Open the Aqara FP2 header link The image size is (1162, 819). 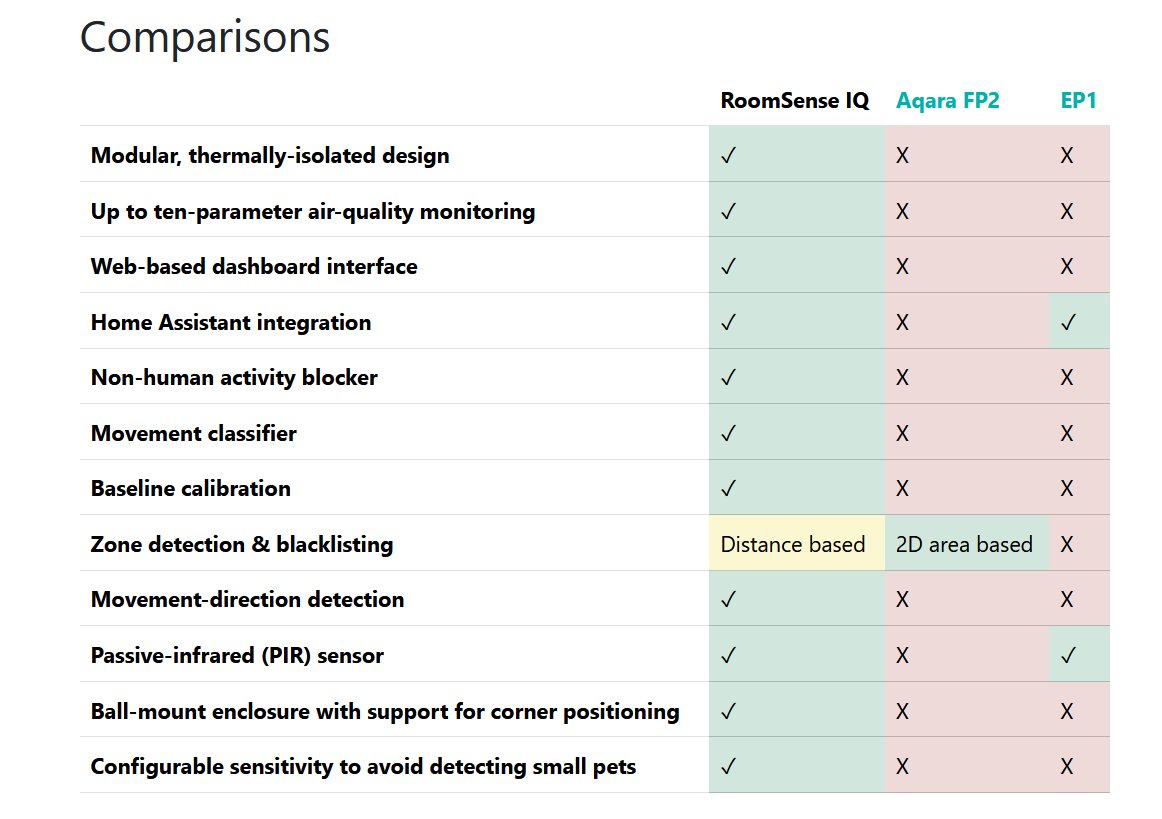coord(947,100)
